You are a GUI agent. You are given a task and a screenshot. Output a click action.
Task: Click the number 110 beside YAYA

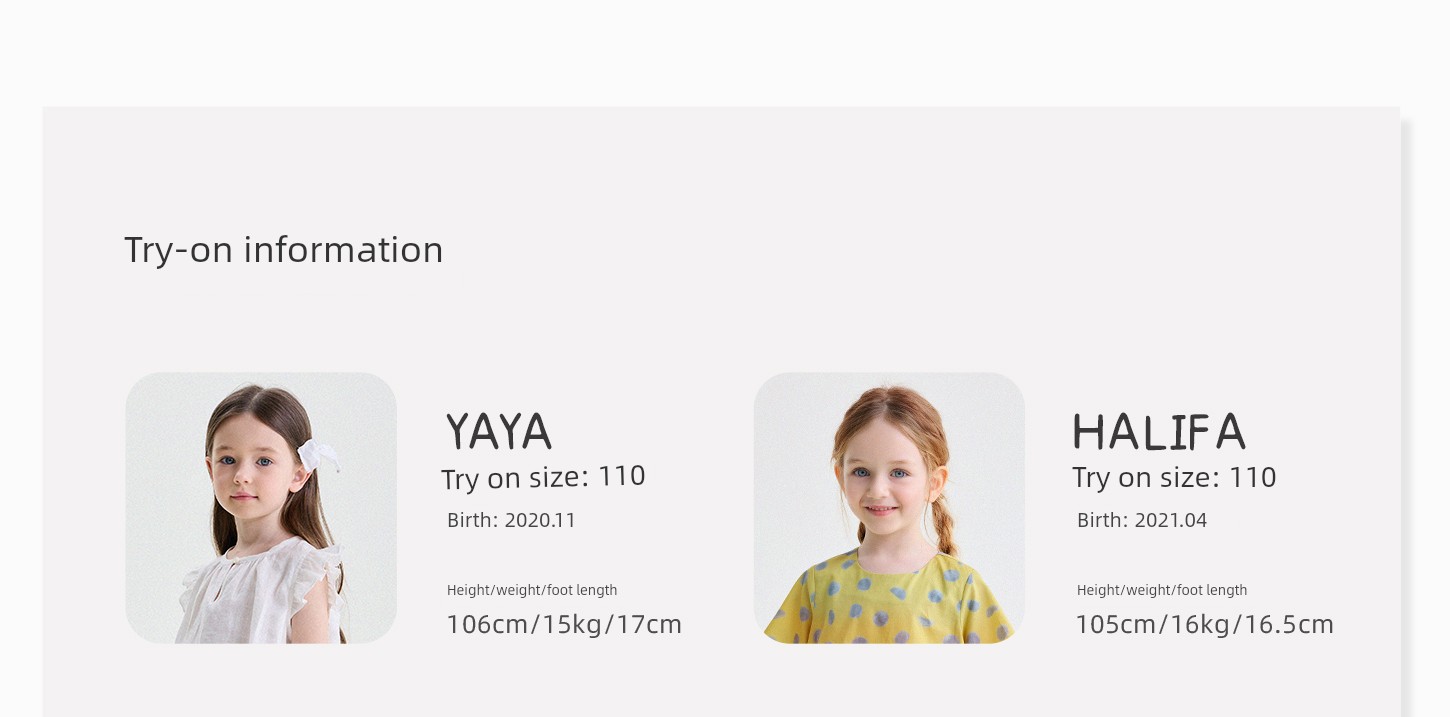[x=622, y=476]
